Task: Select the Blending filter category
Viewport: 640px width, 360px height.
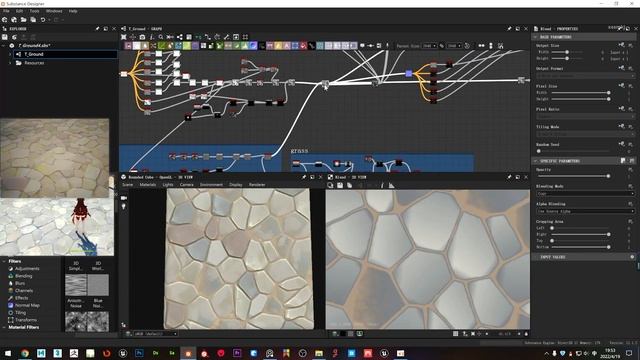Action: [23, 276]
